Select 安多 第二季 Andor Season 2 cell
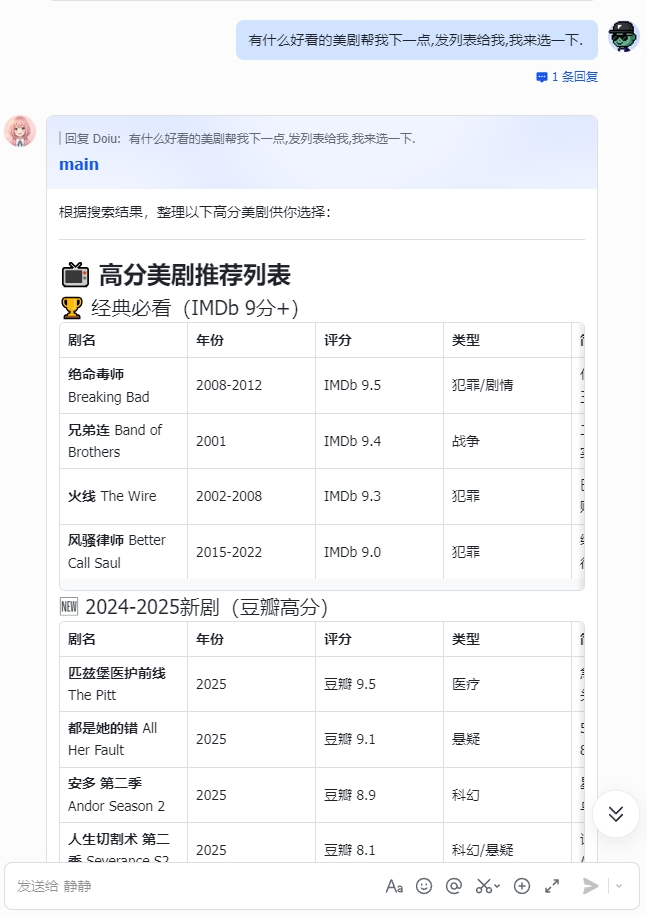This screenshot has width=647, height=917. (123, 795)
